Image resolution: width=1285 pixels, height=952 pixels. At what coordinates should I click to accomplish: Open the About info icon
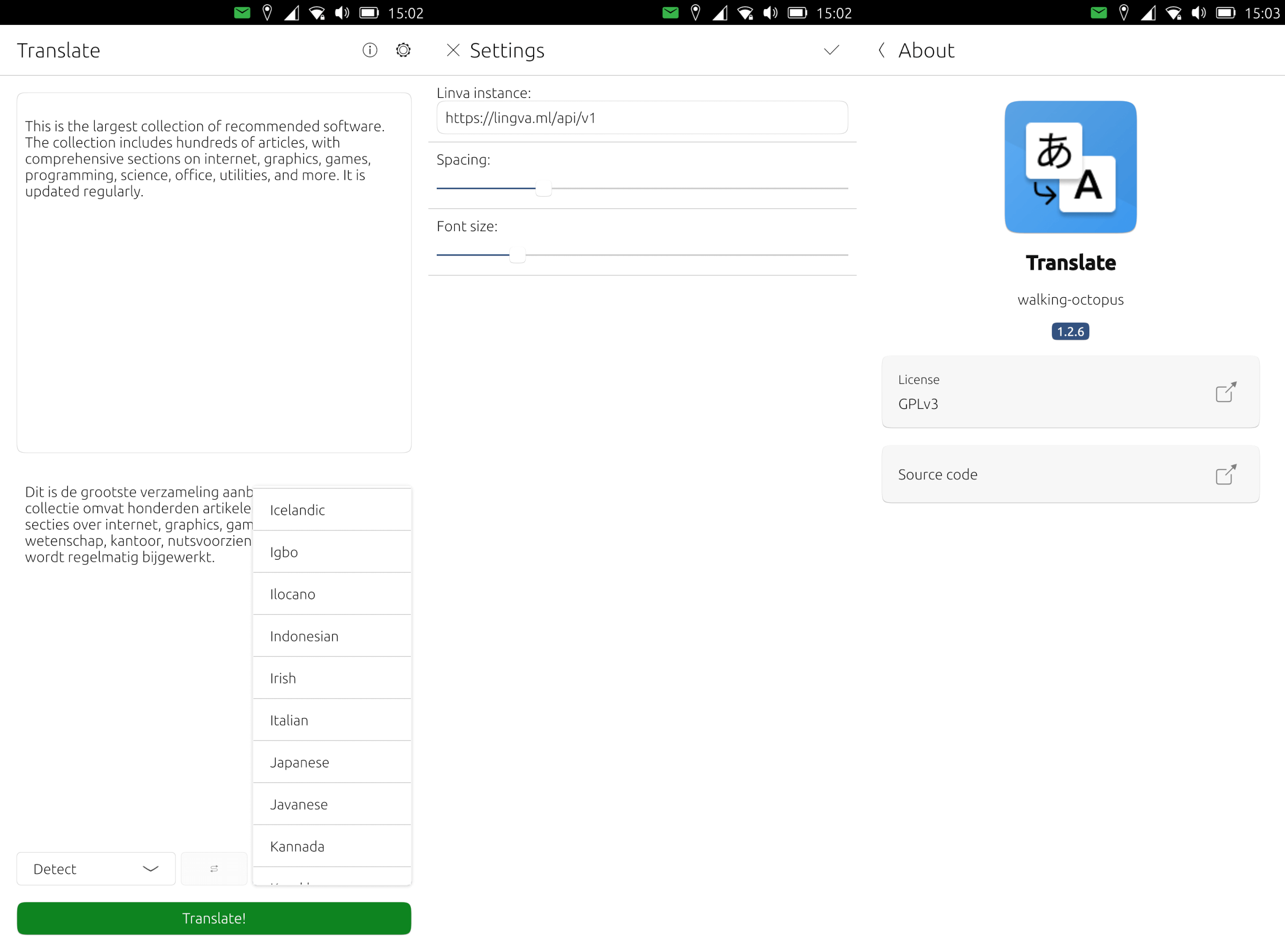(370, 50)
